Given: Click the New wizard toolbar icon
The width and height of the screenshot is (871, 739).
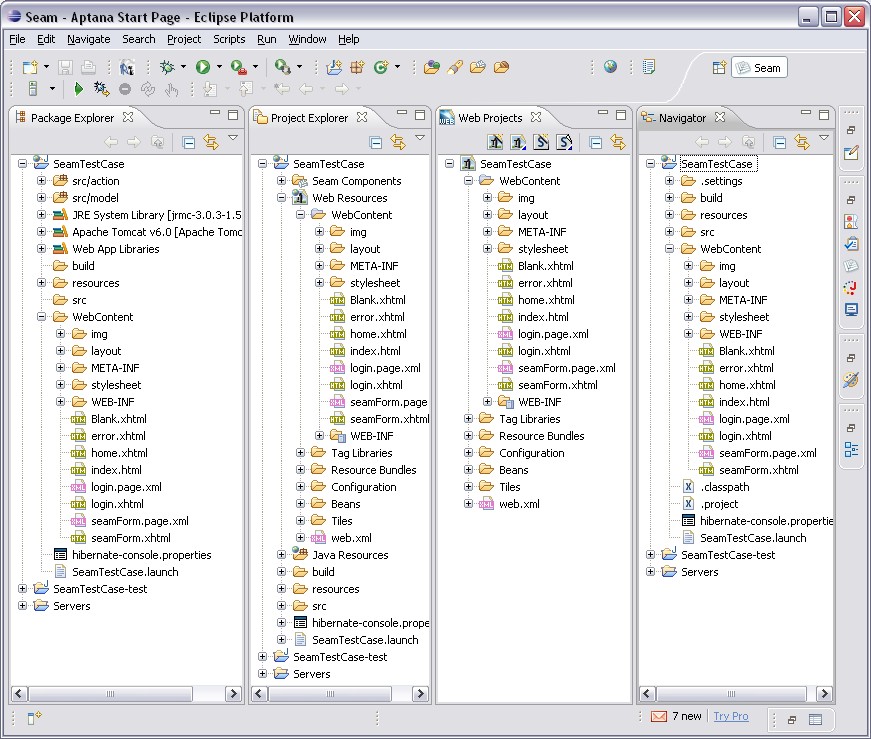Looking at the screenshot, I should [30, 67].
